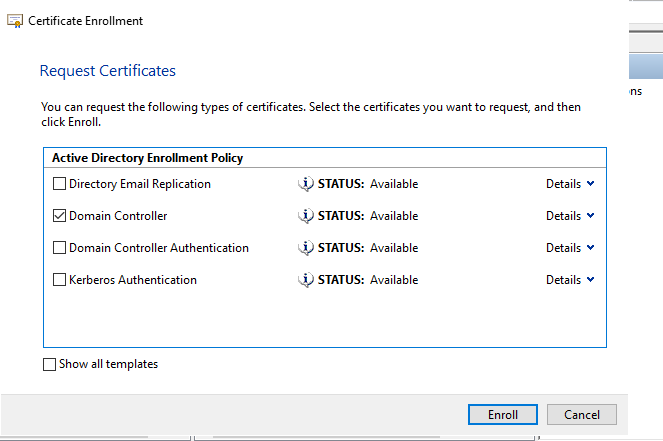Enable the Directory Email Replication checkbox

pyautogui.click(x=60, y=184)
